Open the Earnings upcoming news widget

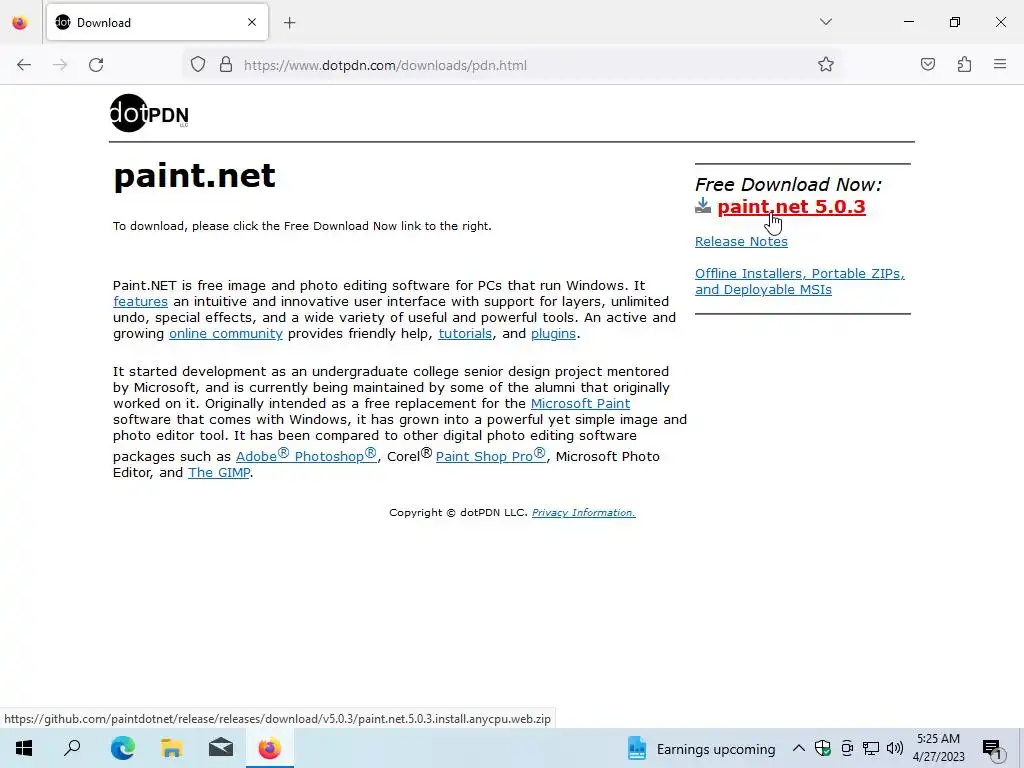[x=701, y=749]
